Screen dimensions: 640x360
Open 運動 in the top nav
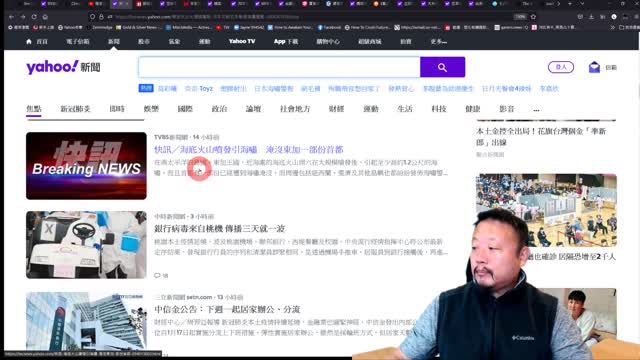pos(204,41)
